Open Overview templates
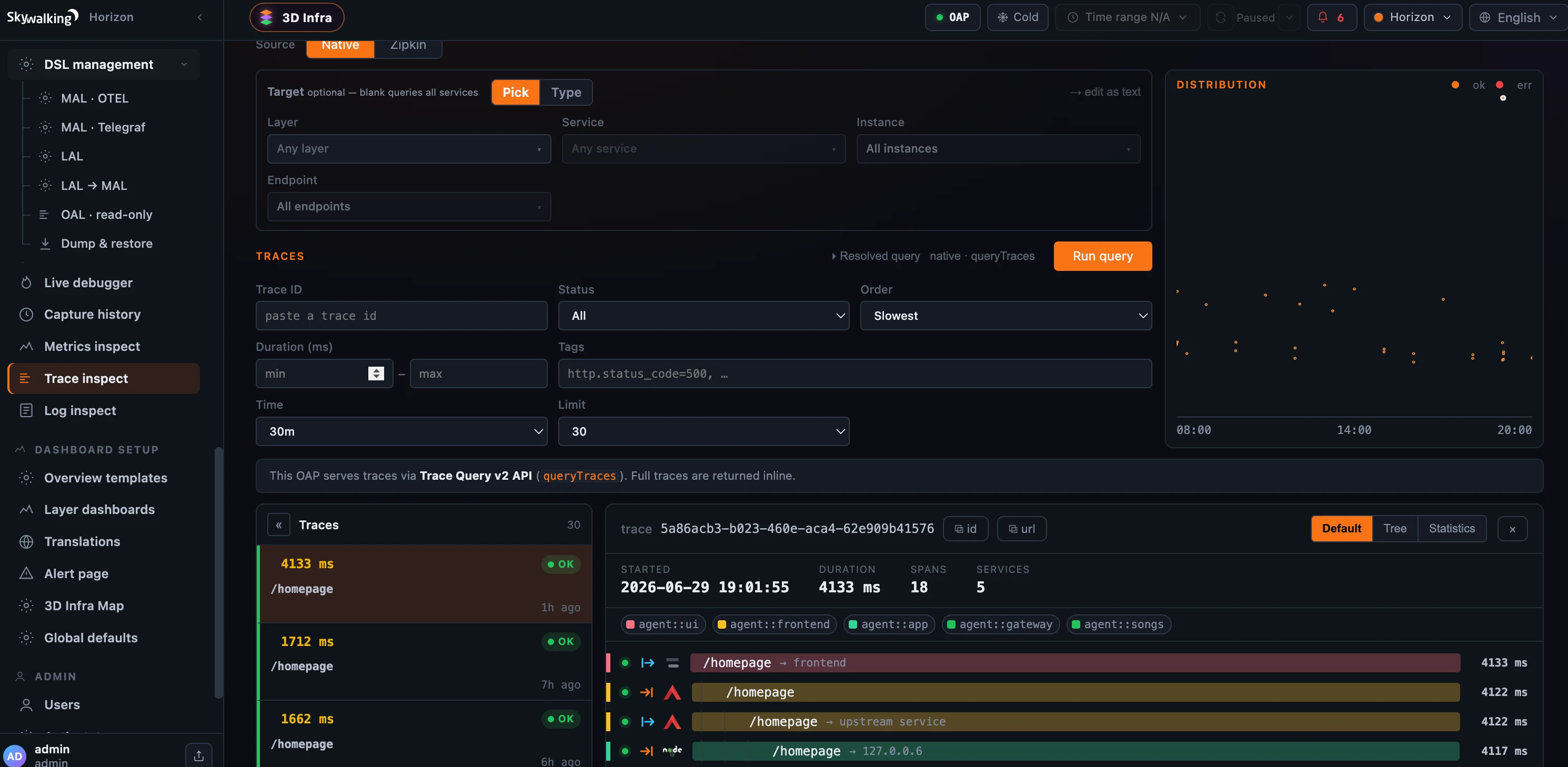The image size is (1568, 767). pyautogui.click(x=105, y=478)
